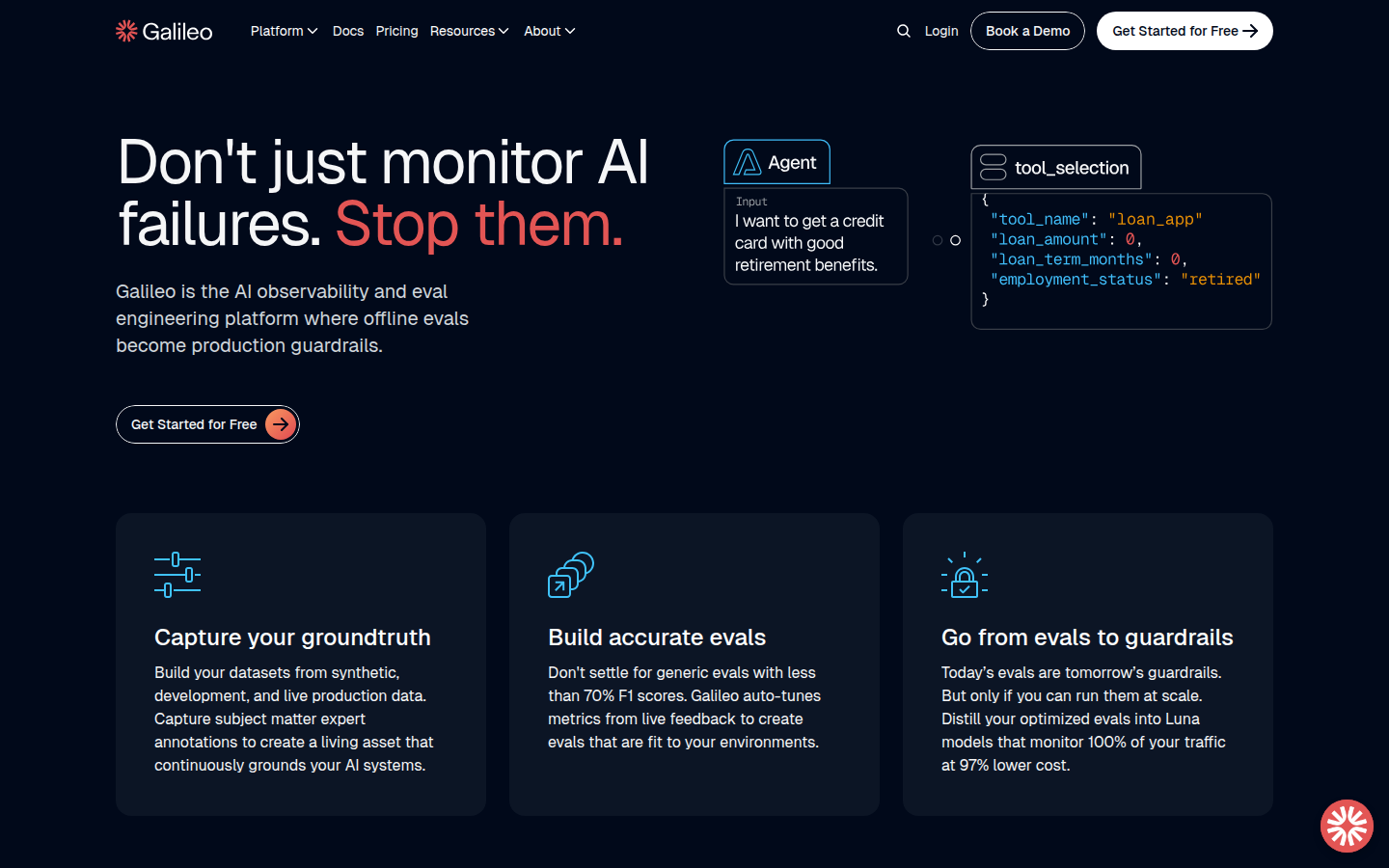Select the first carousel dot indicator
1389x868 pixels.
(938, 240)
